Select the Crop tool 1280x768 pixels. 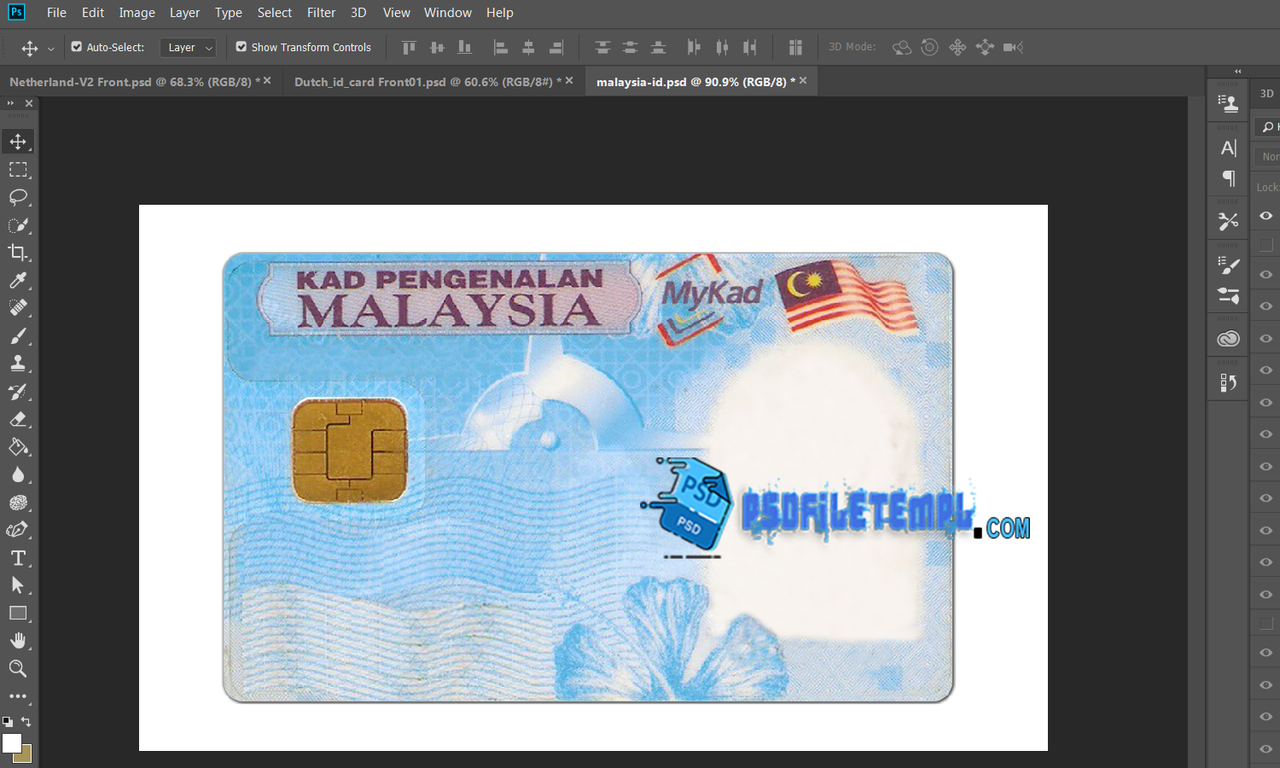18,252
